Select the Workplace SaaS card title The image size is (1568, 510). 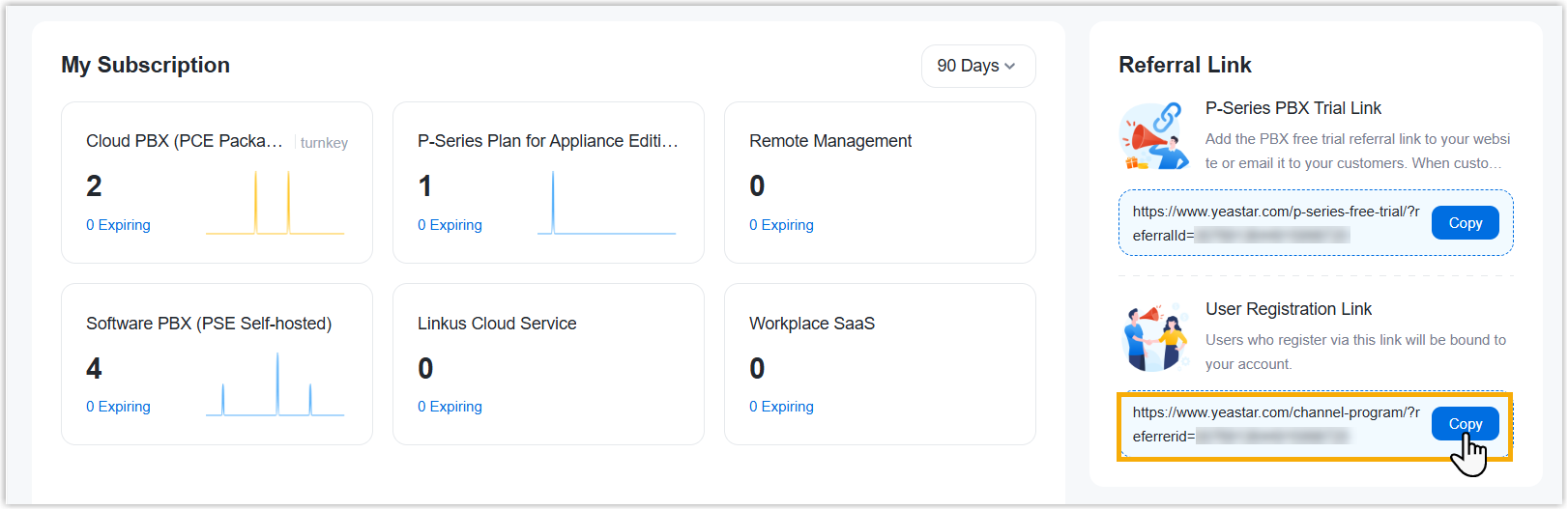point(812,324)
